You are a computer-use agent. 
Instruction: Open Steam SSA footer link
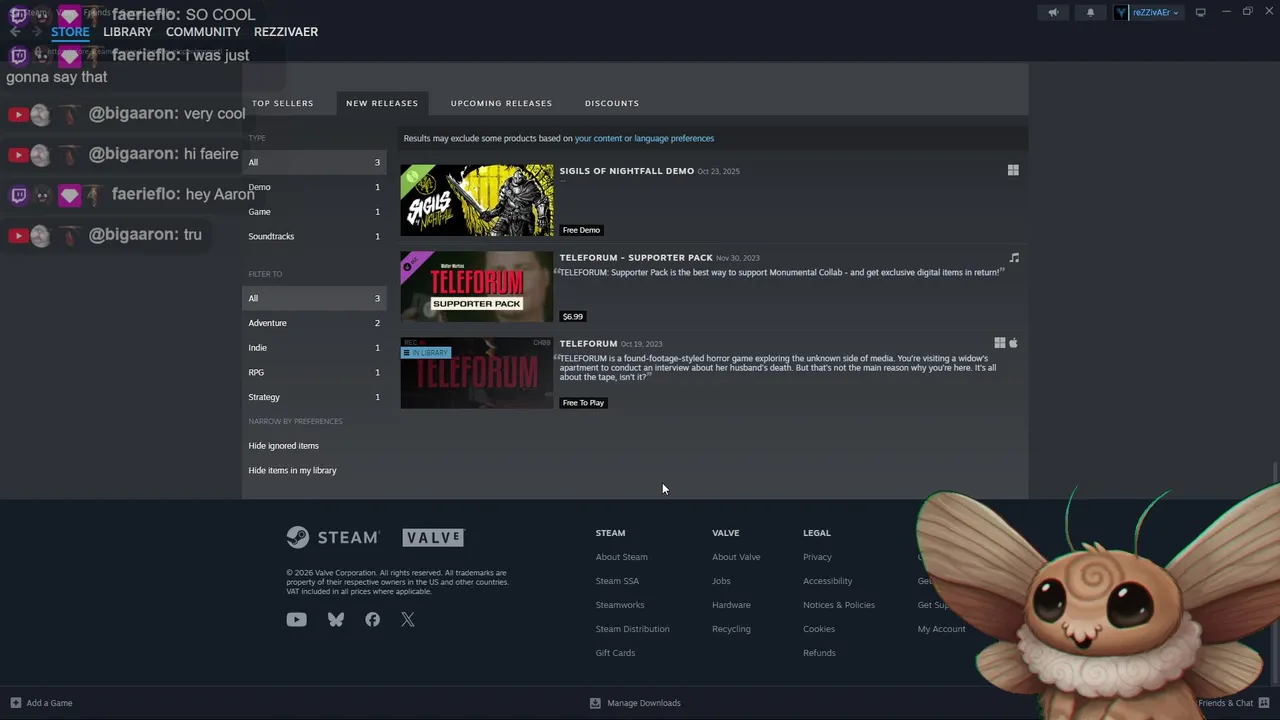coord(617,581)
